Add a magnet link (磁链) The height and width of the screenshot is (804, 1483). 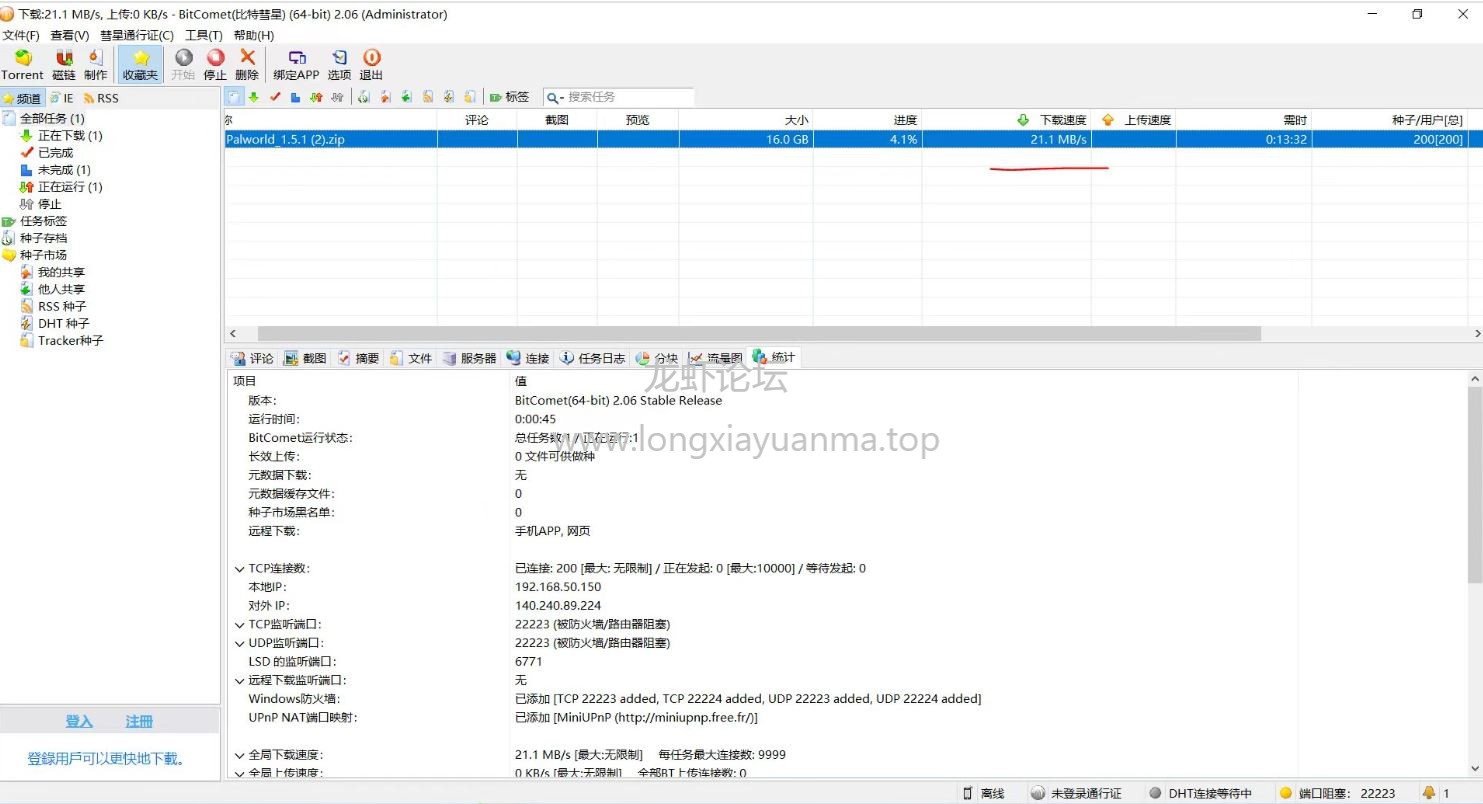tap(64, 65)
